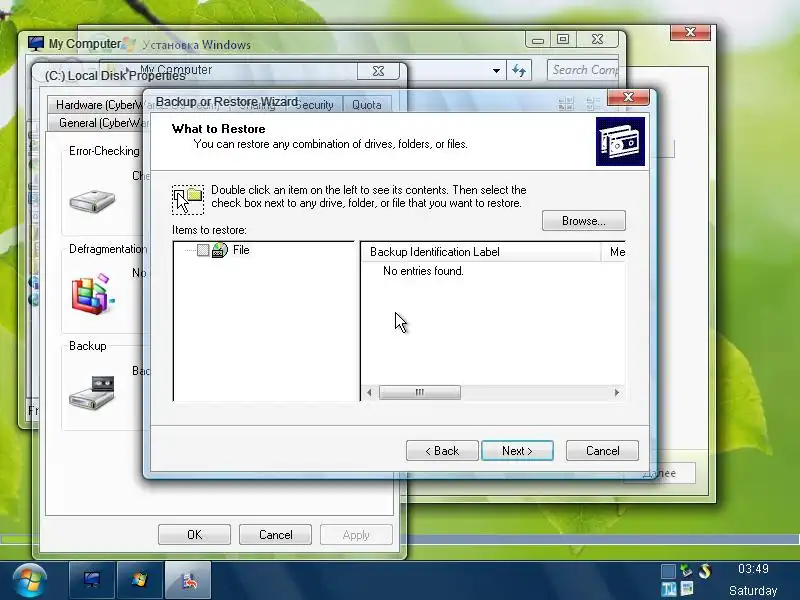Click the Backup Identification Label column header

click(481, 252)
